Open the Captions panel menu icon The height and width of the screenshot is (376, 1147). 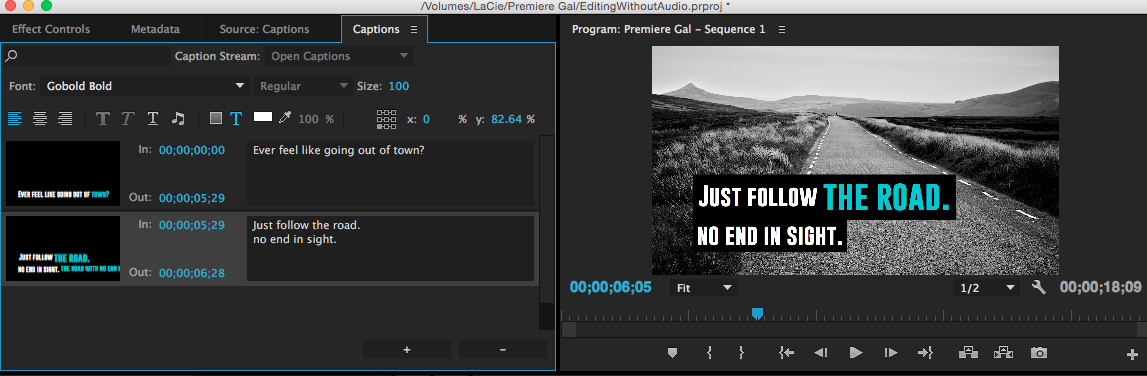[414, 29]
